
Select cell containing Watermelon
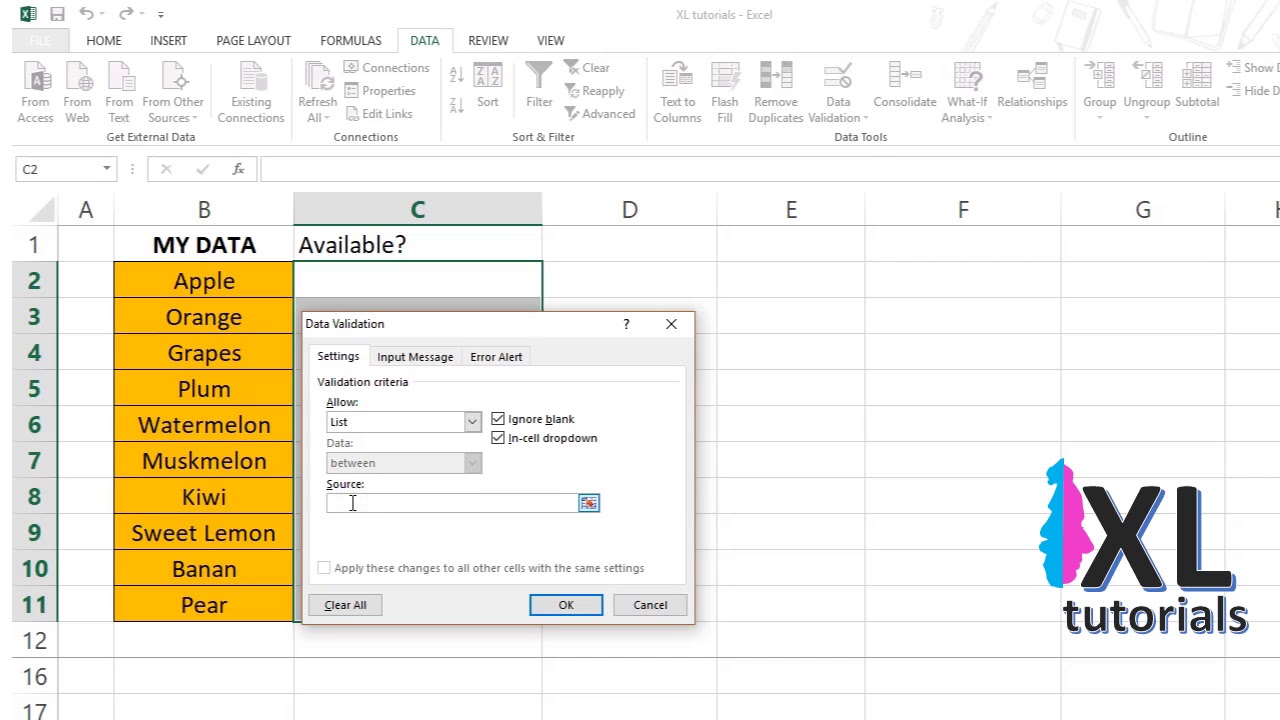click(204, 425)
